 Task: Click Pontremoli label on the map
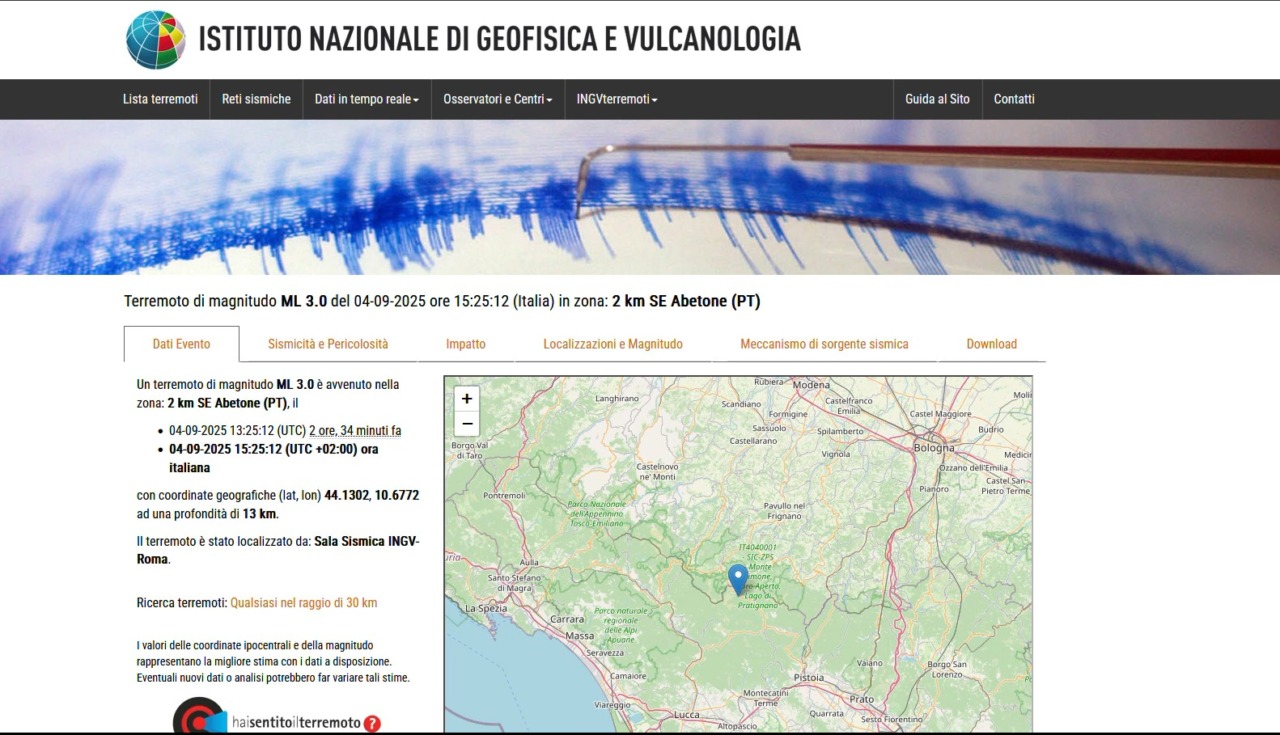(504, 495)
